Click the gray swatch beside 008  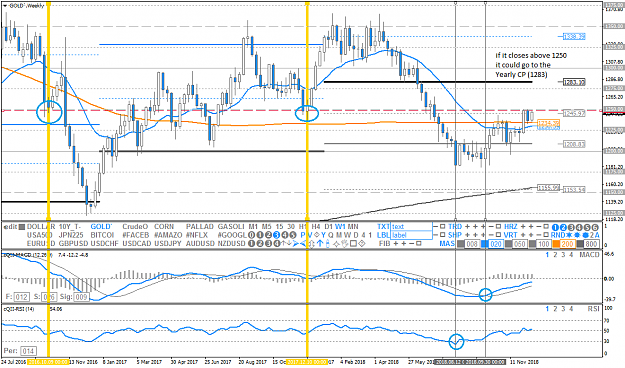click(460, 244)
